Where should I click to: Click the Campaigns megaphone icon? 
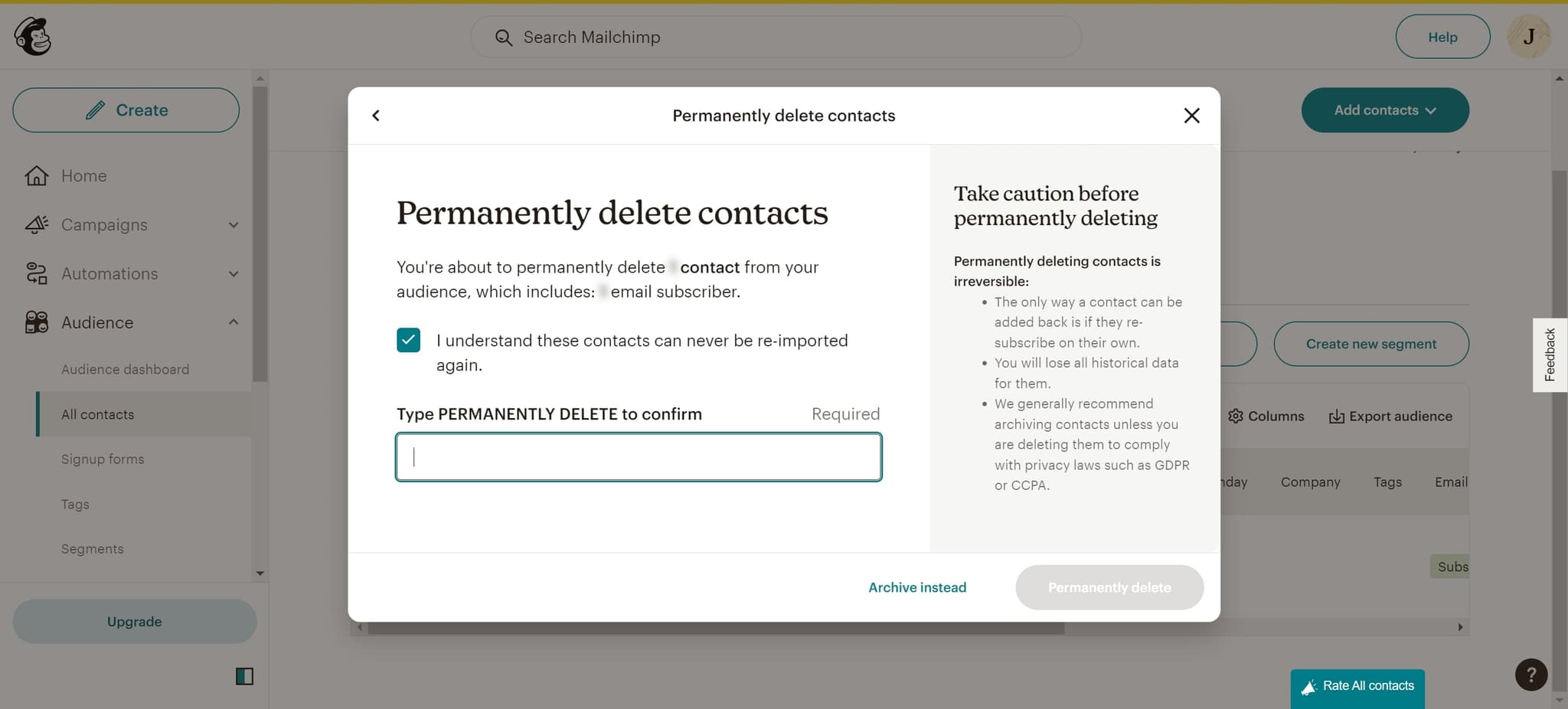pos(36,225)
